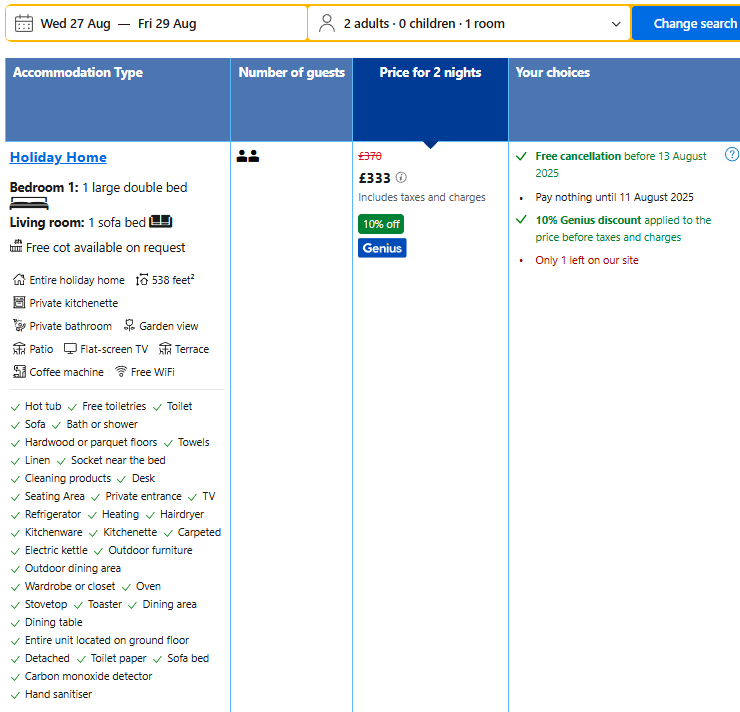This screenshot has height=712, width=740.
Task: Click the flat-screen TV icon
Action: click(70, 349)
